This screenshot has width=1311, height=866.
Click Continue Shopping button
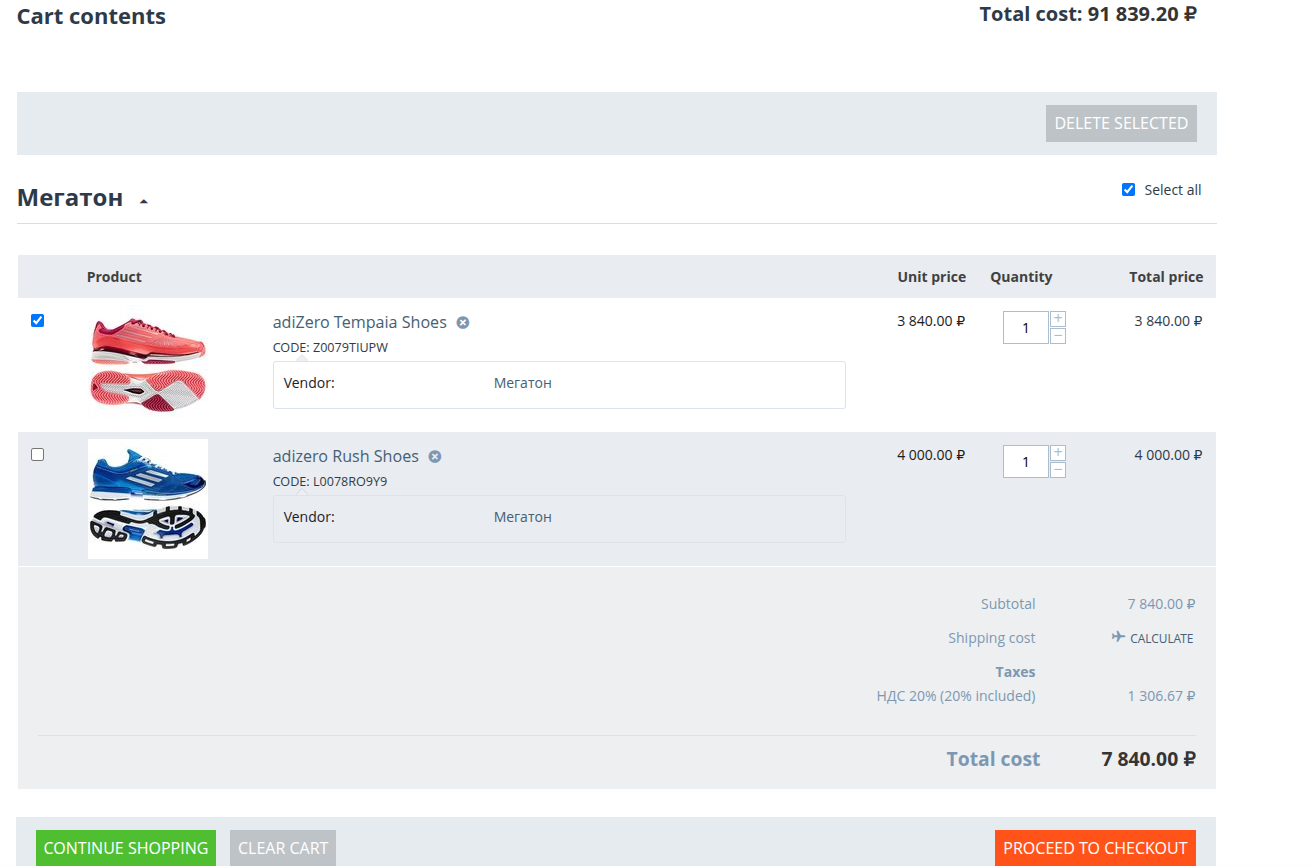pyautogui.click(x=126, y=848)
